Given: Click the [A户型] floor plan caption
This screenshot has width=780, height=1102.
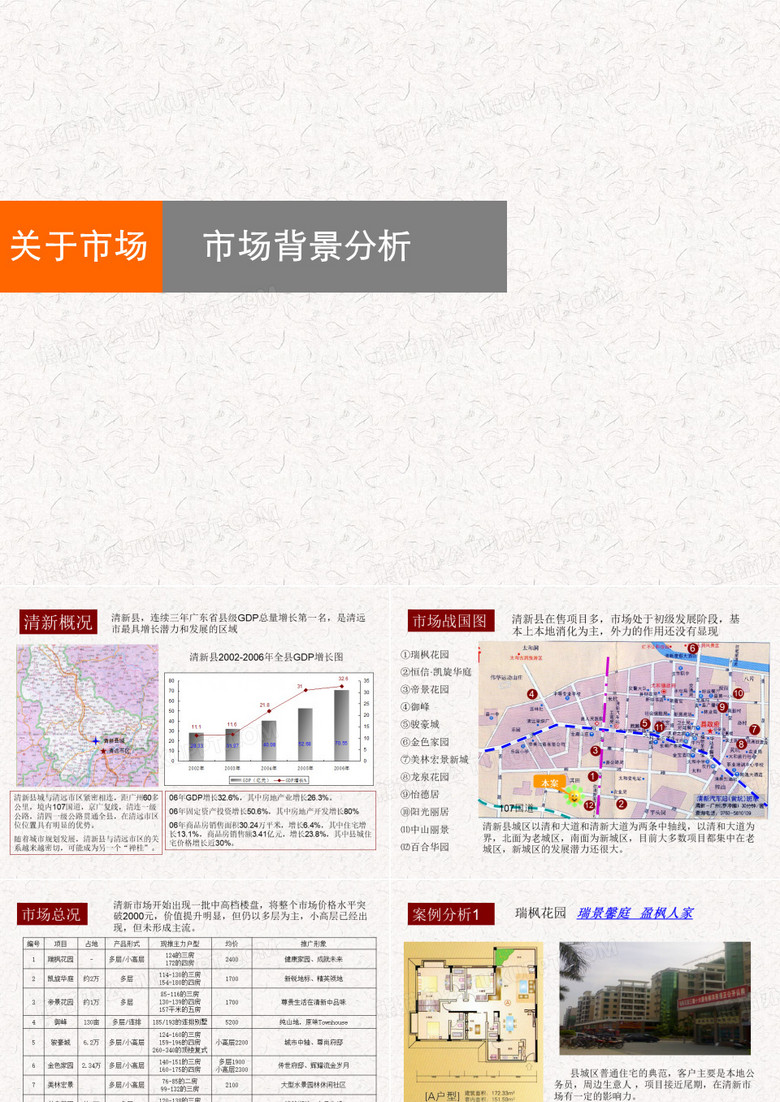Looking at the screenshot, I should click(441, 1096).
